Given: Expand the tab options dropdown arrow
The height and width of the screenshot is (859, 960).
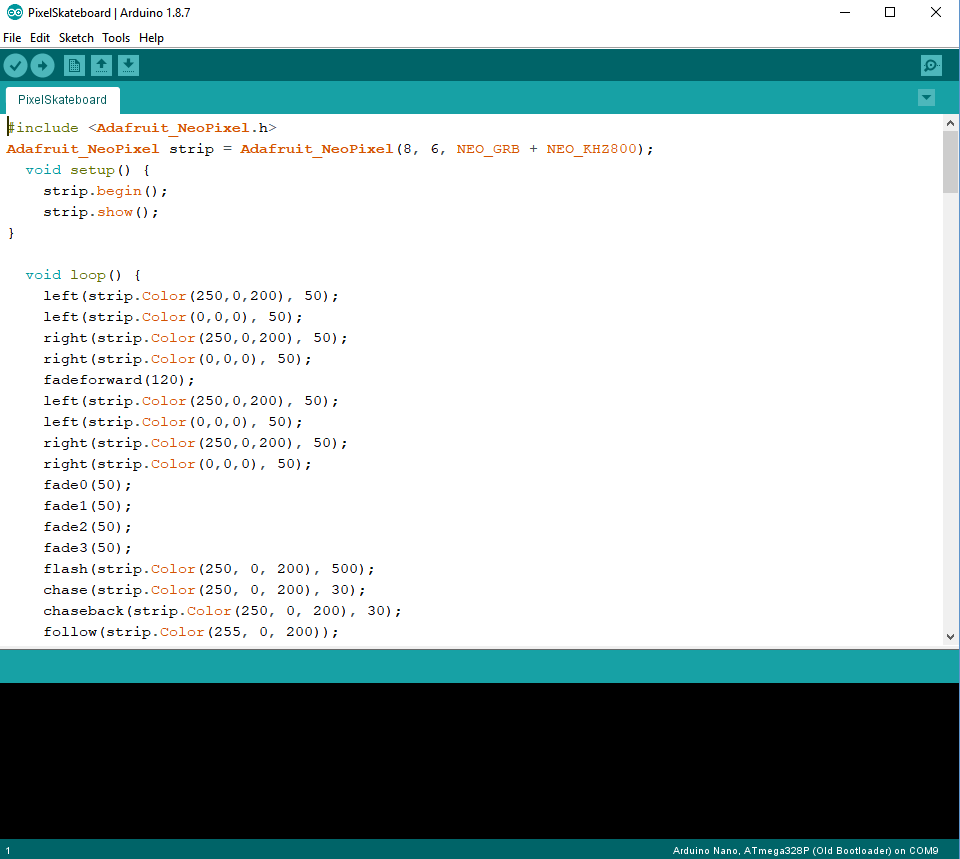Looking at the screenshot, I should 926,97.
